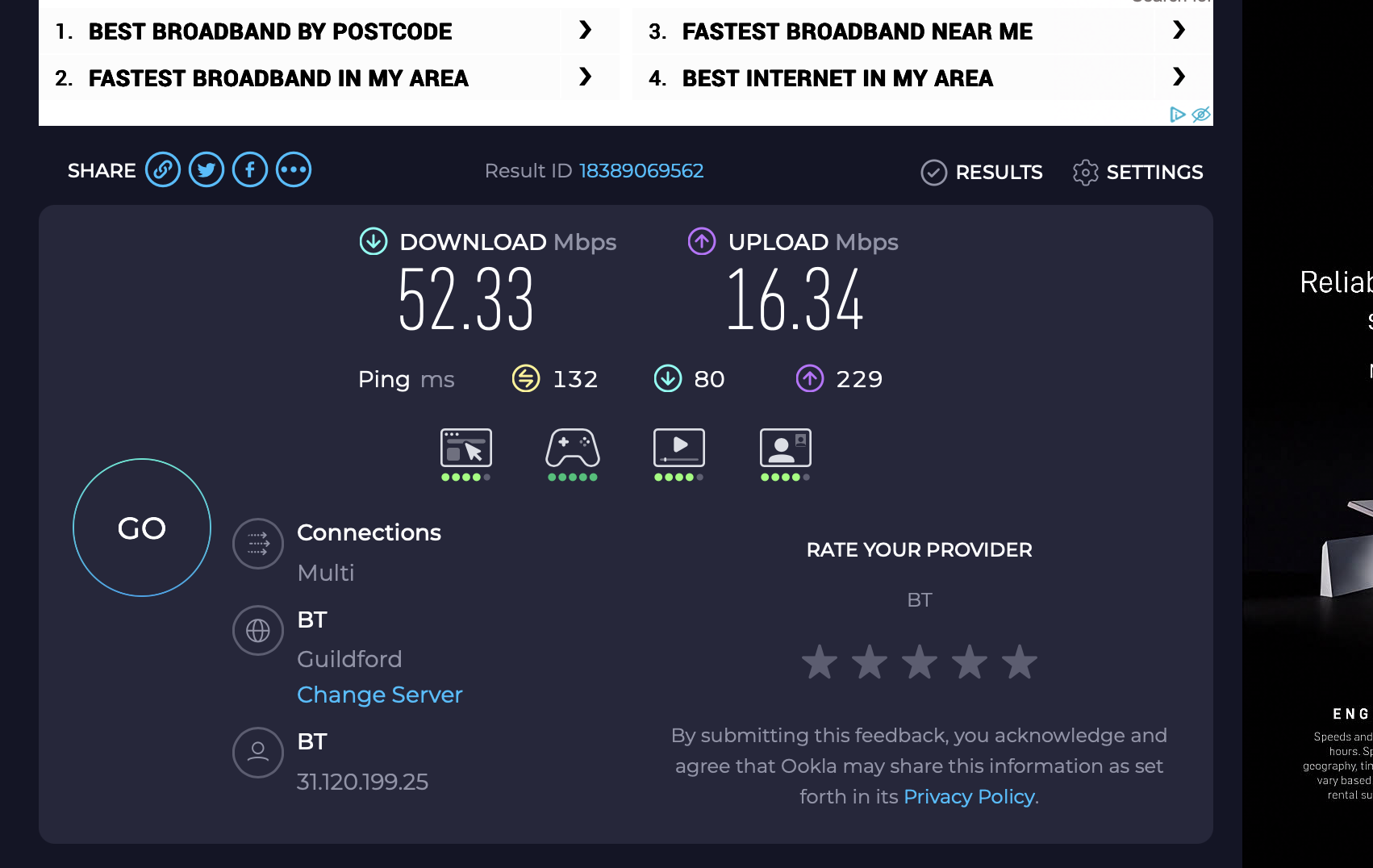
Task: Copy the result link via share icon
Action: click(162, 170)
